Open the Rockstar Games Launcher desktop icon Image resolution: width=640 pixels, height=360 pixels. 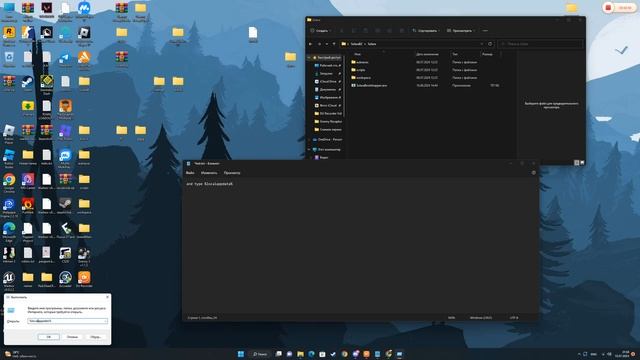point(9,33)
